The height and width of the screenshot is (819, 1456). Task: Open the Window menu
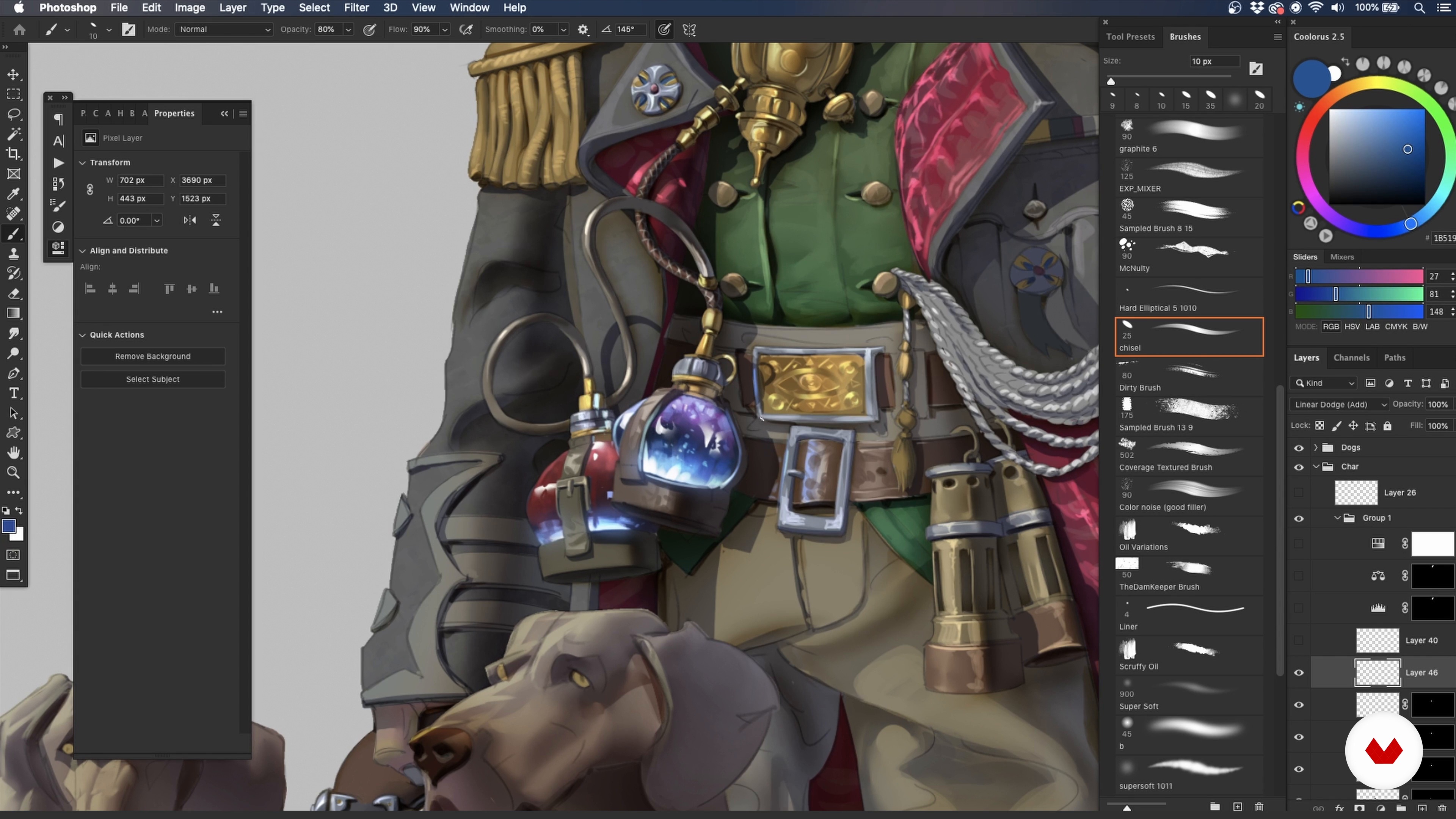469,8
